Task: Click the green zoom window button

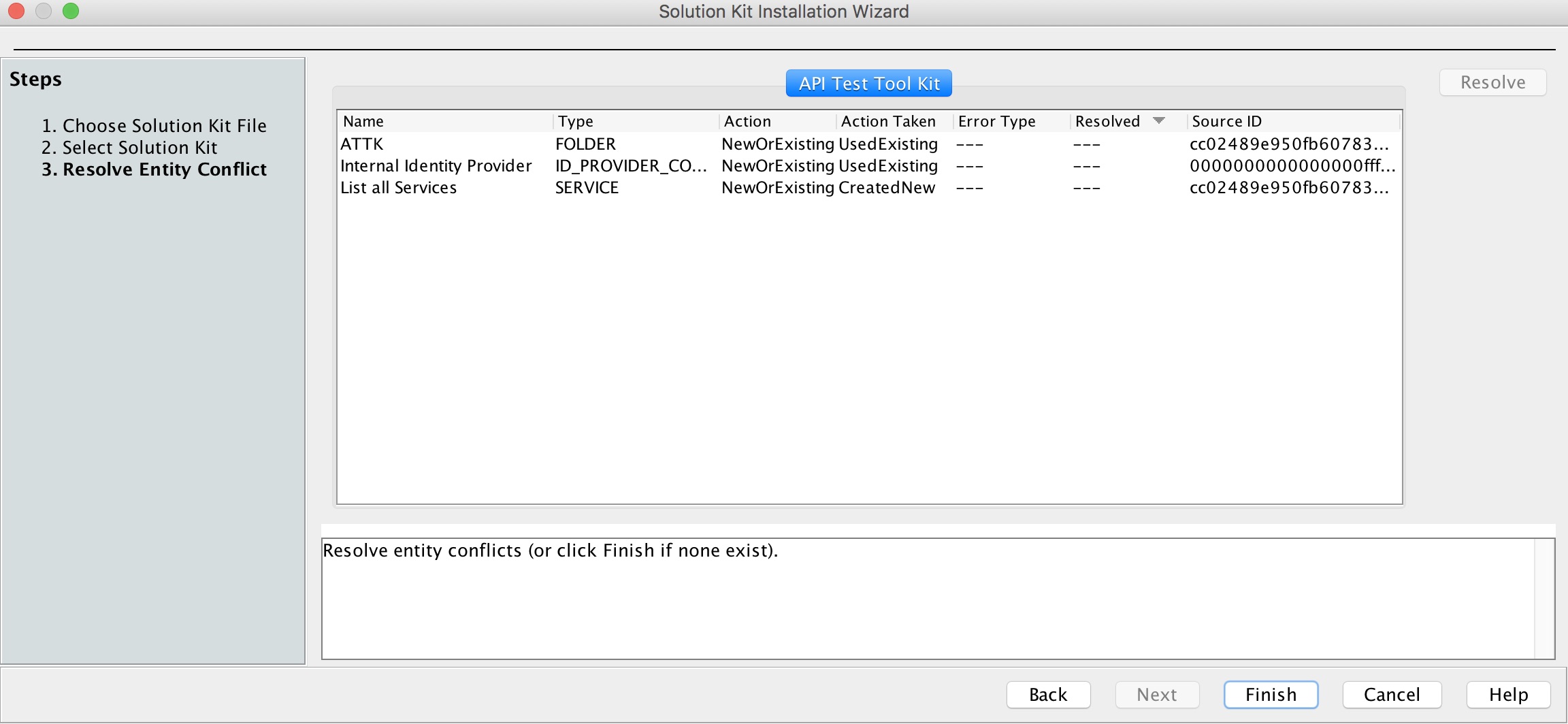Action: click(71, 11)
